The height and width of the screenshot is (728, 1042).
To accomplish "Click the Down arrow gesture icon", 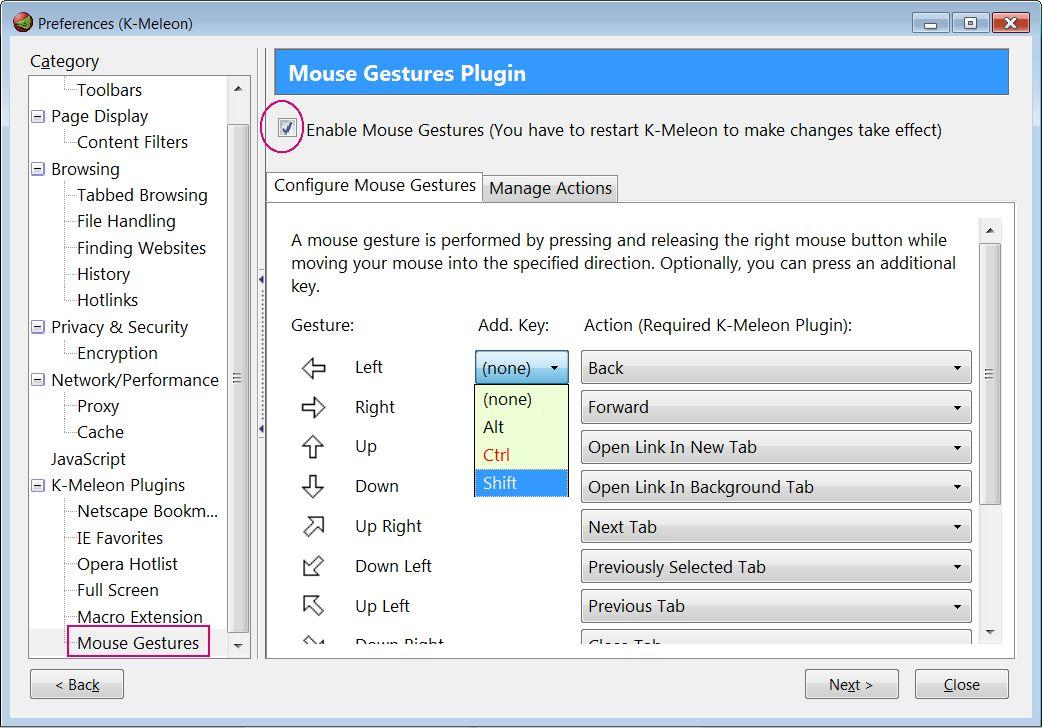I will pyautogui.click(x=313, y=487).
